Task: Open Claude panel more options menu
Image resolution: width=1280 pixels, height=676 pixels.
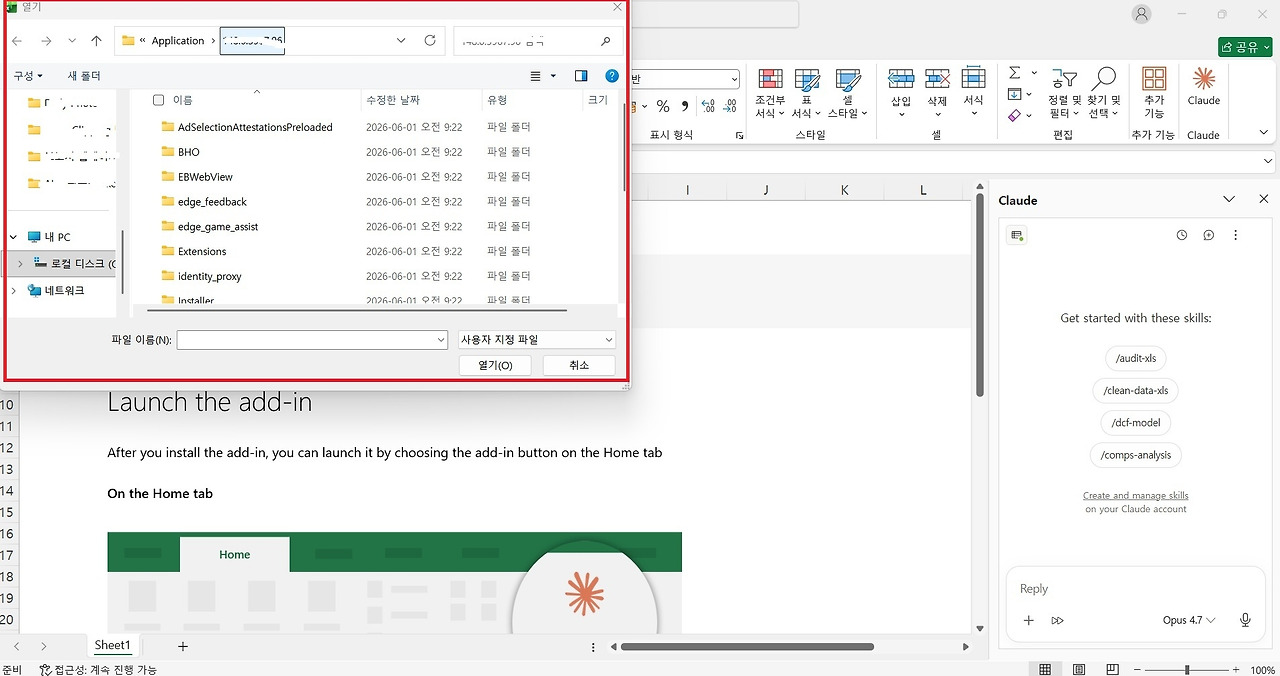Action: 1236,235
